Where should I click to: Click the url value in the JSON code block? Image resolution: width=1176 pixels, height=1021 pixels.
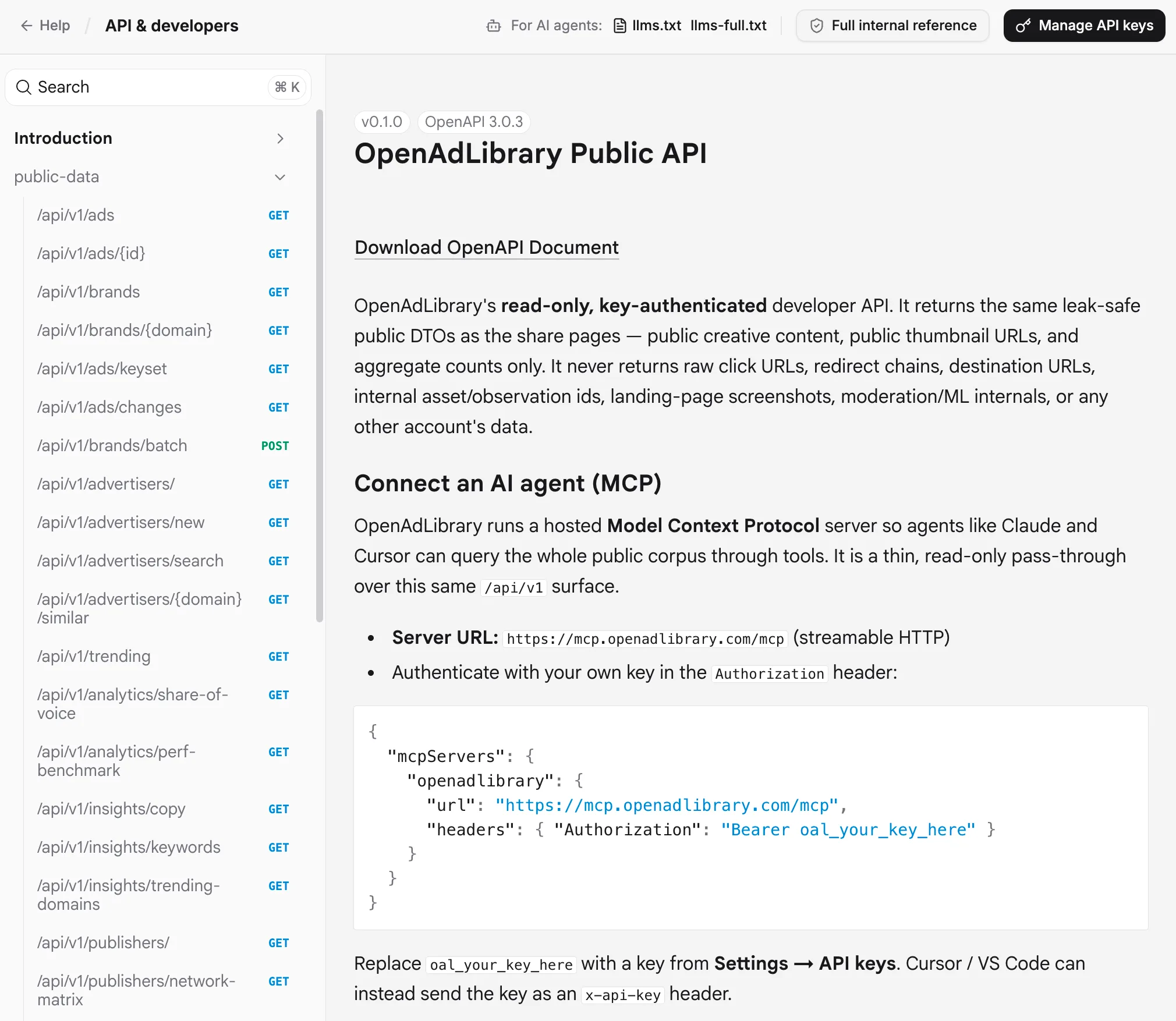[667, 806]
